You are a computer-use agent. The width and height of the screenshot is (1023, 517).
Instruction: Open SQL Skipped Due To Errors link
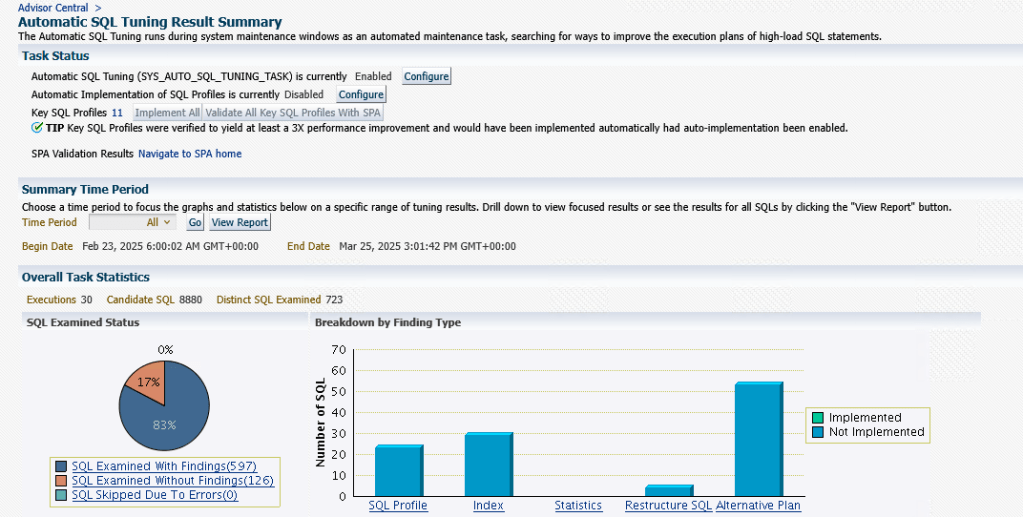(x=154, y=494)
